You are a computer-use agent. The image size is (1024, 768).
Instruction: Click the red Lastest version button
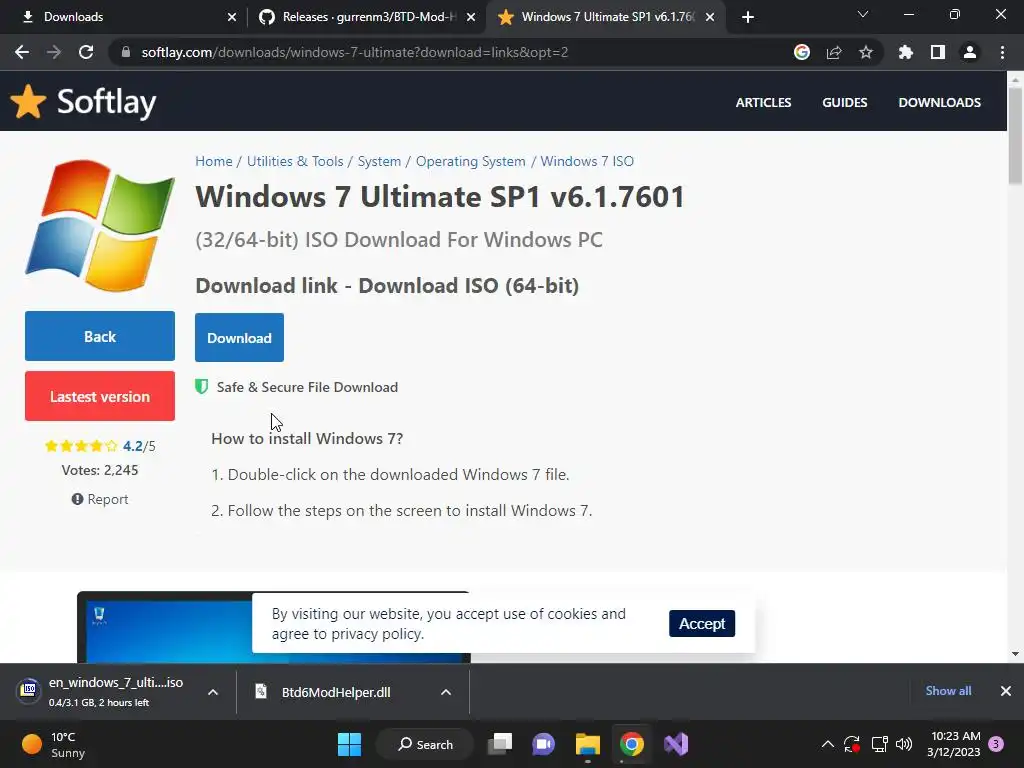100,396
